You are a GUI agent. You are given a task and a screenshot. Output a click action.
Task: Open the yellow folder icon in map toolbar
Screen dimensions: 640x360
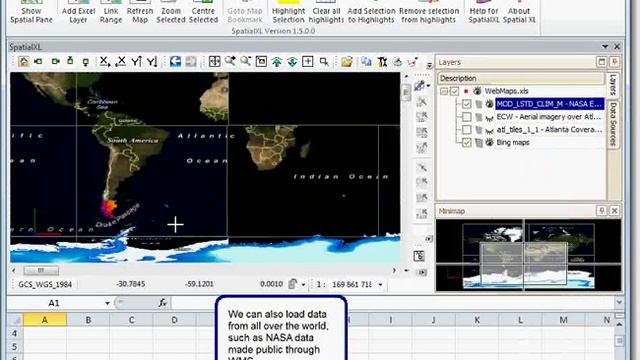coord(347,62)
